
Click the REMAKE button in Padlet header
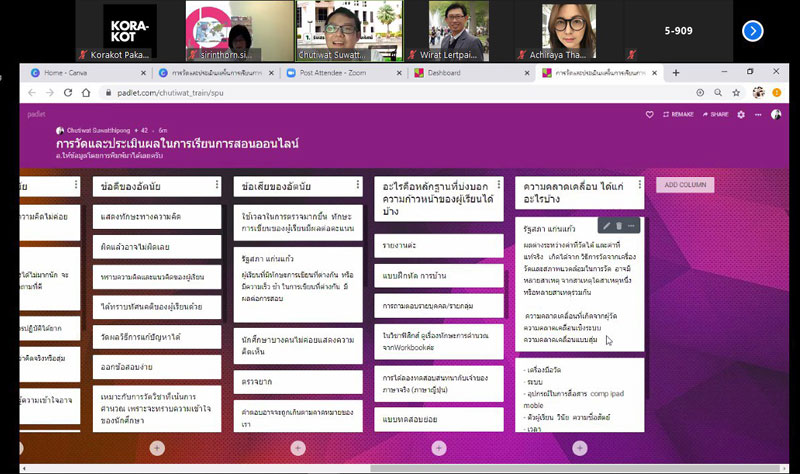click(677, 114)
